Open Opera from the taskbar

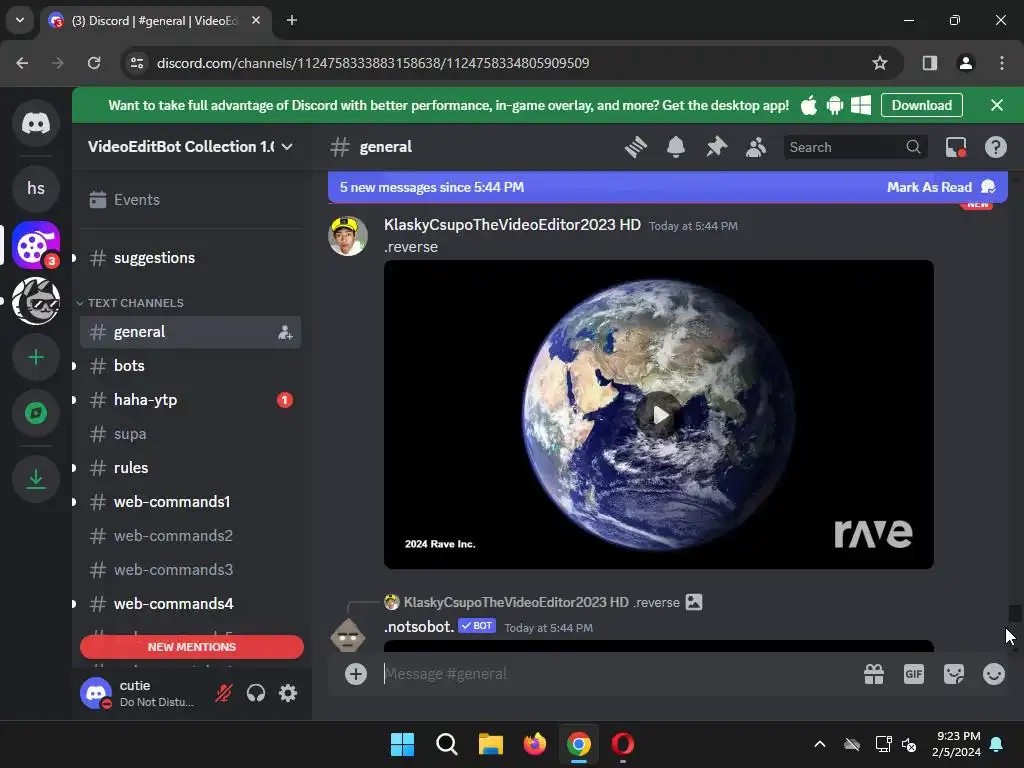622,744
